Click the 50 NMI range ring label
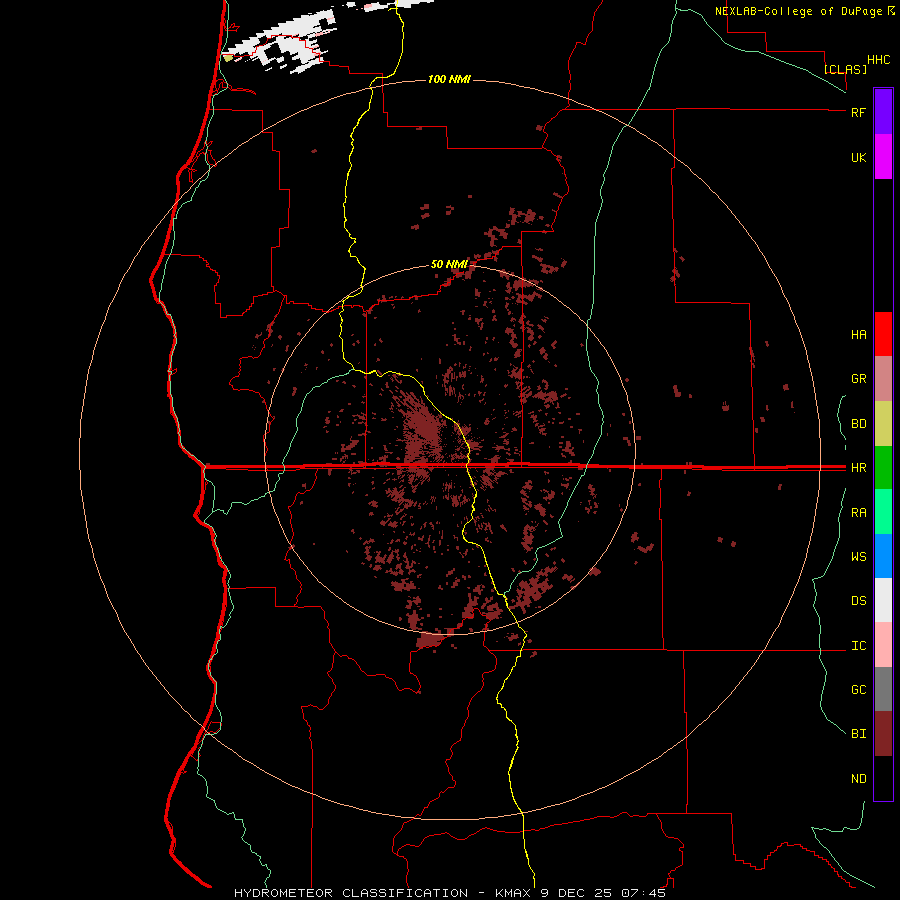This screenshot has width=900, height=900. [x=449, y=264]
